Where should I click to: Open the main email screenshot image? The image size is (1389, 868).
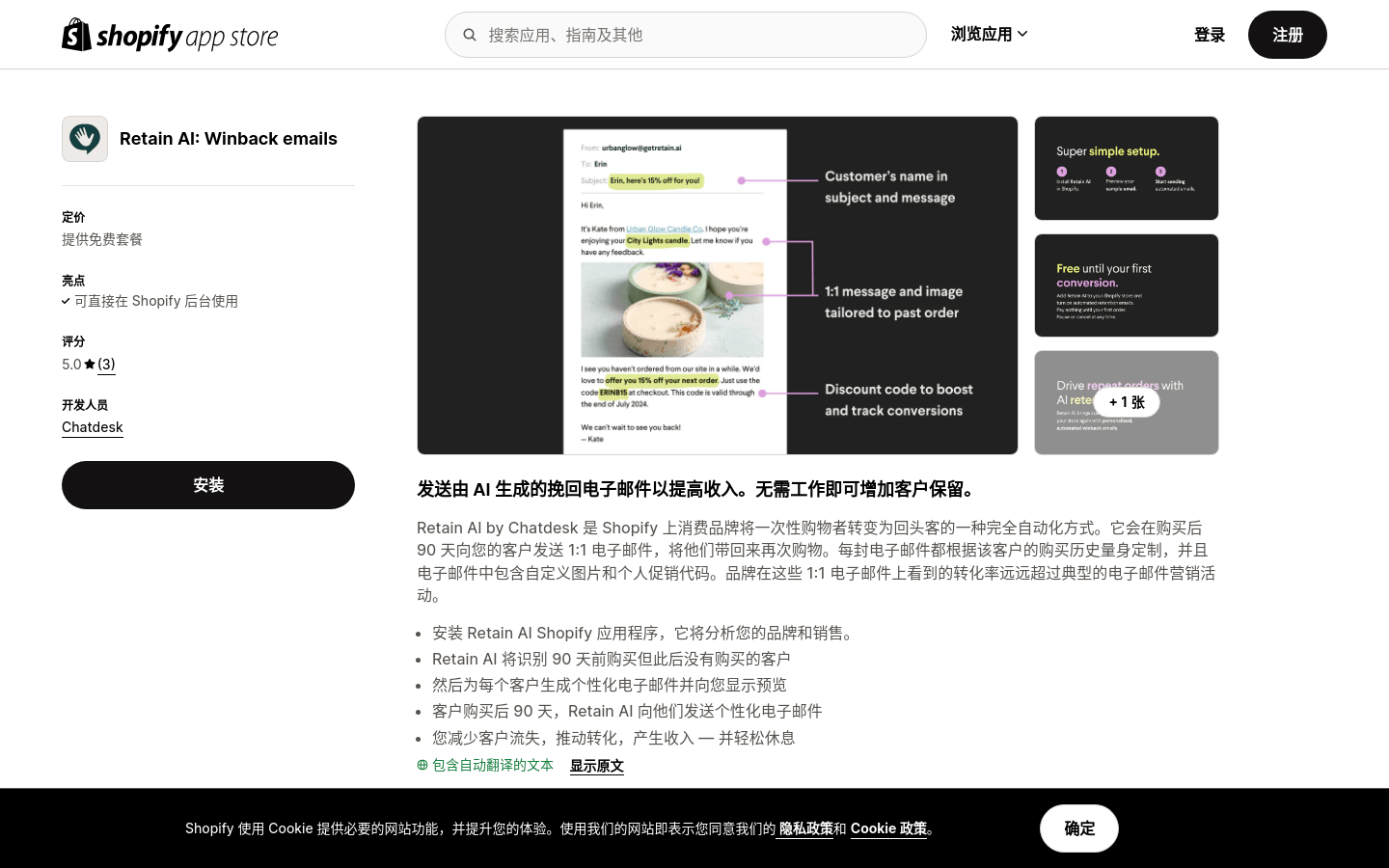tap(718, 285)
